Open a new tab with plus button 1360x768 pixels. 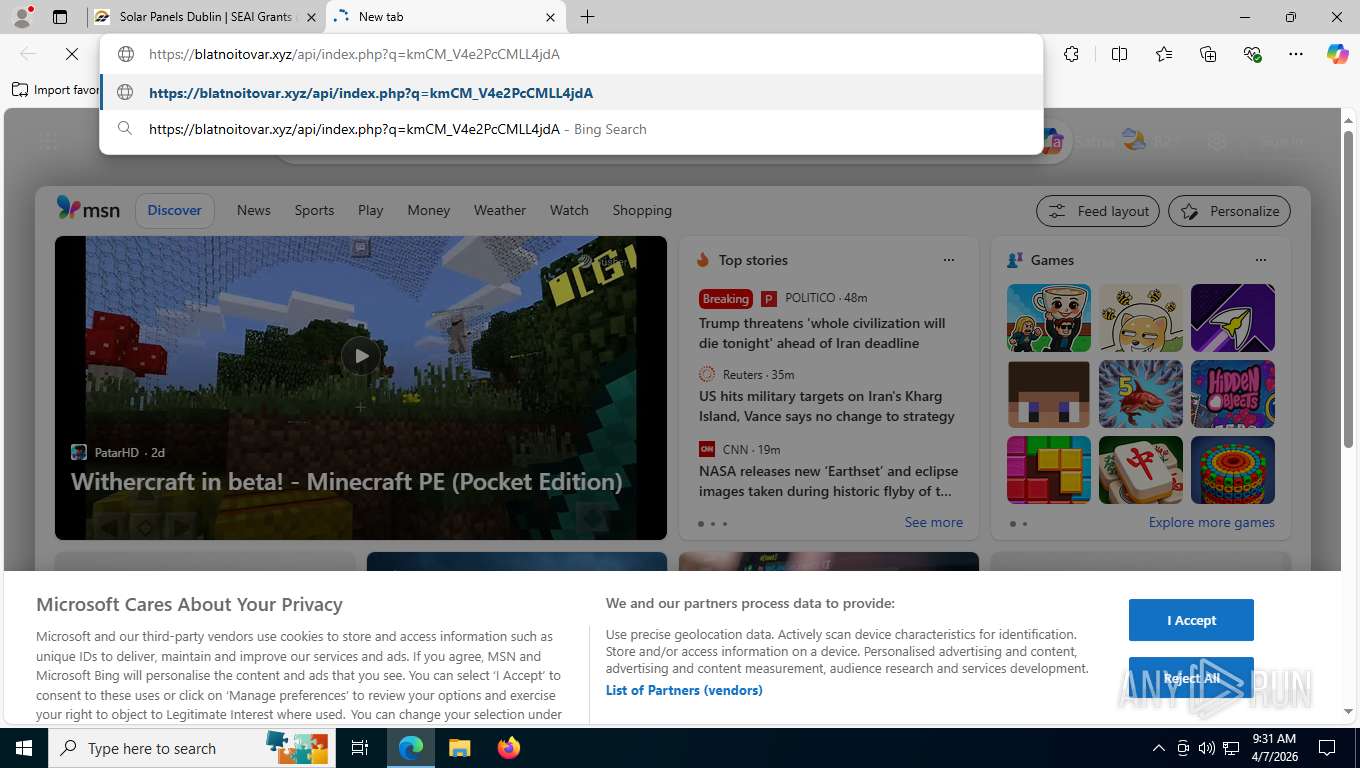click(587, 17)
